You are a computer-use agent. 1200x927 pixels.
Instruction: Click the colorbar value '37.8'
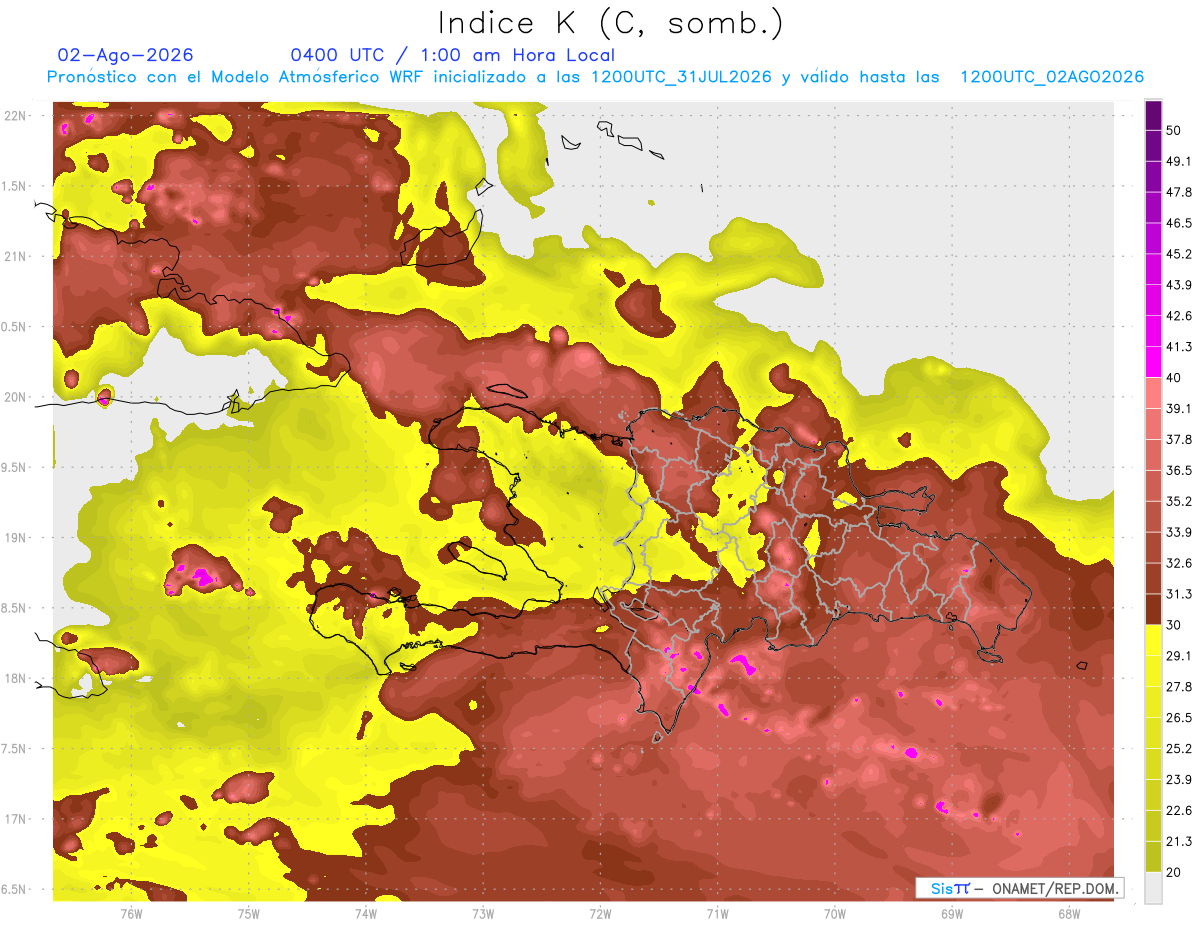1179,439
